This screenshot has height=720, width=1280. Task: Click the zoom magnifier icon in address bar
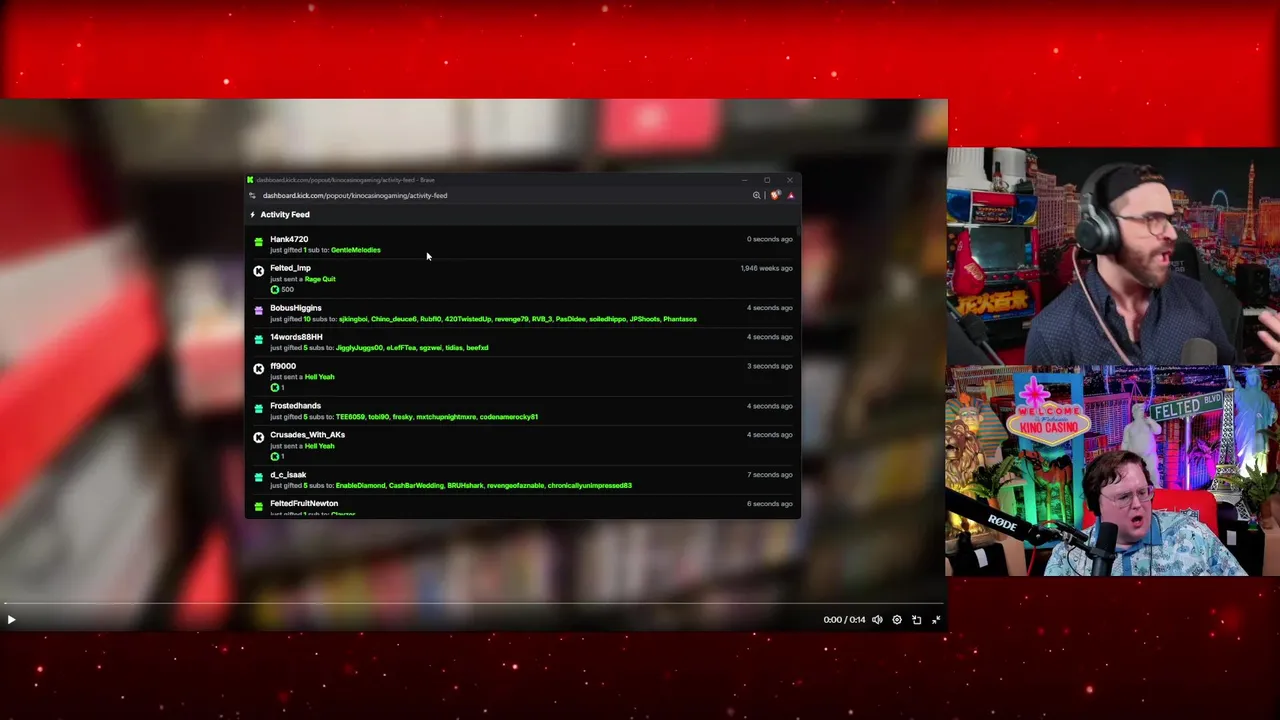coord(757,196)
